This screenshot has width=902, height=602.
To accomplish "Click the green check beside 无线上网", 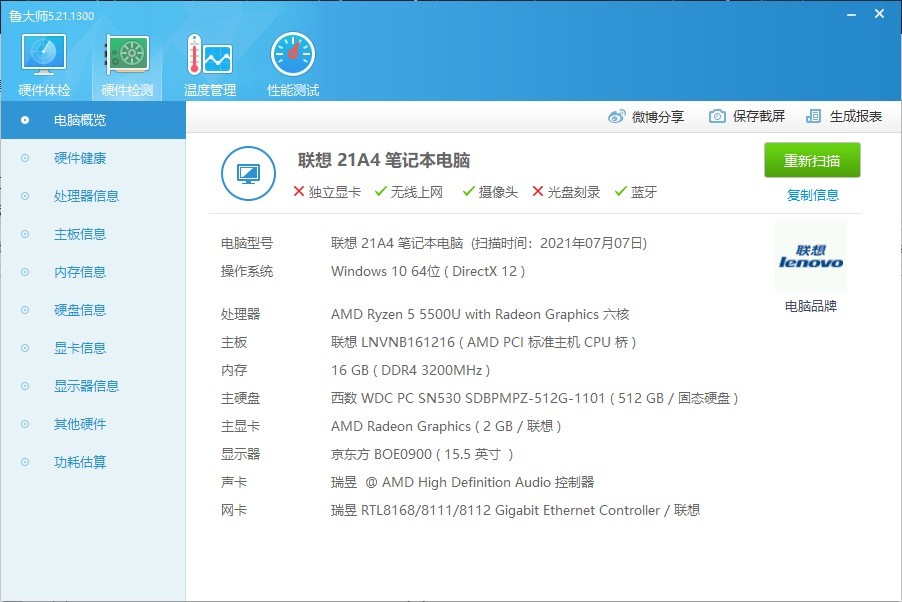I will point(380,191).
